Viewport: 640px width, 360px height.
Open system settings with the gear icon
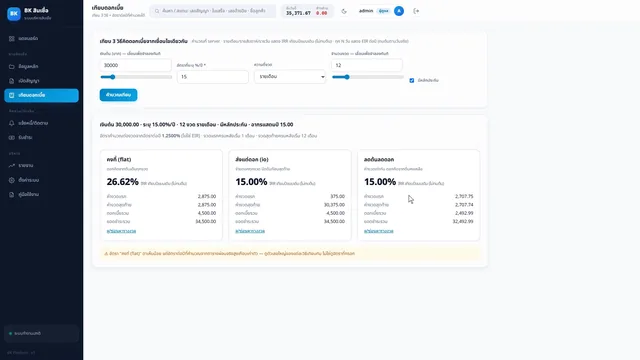(x=41, y=180)
